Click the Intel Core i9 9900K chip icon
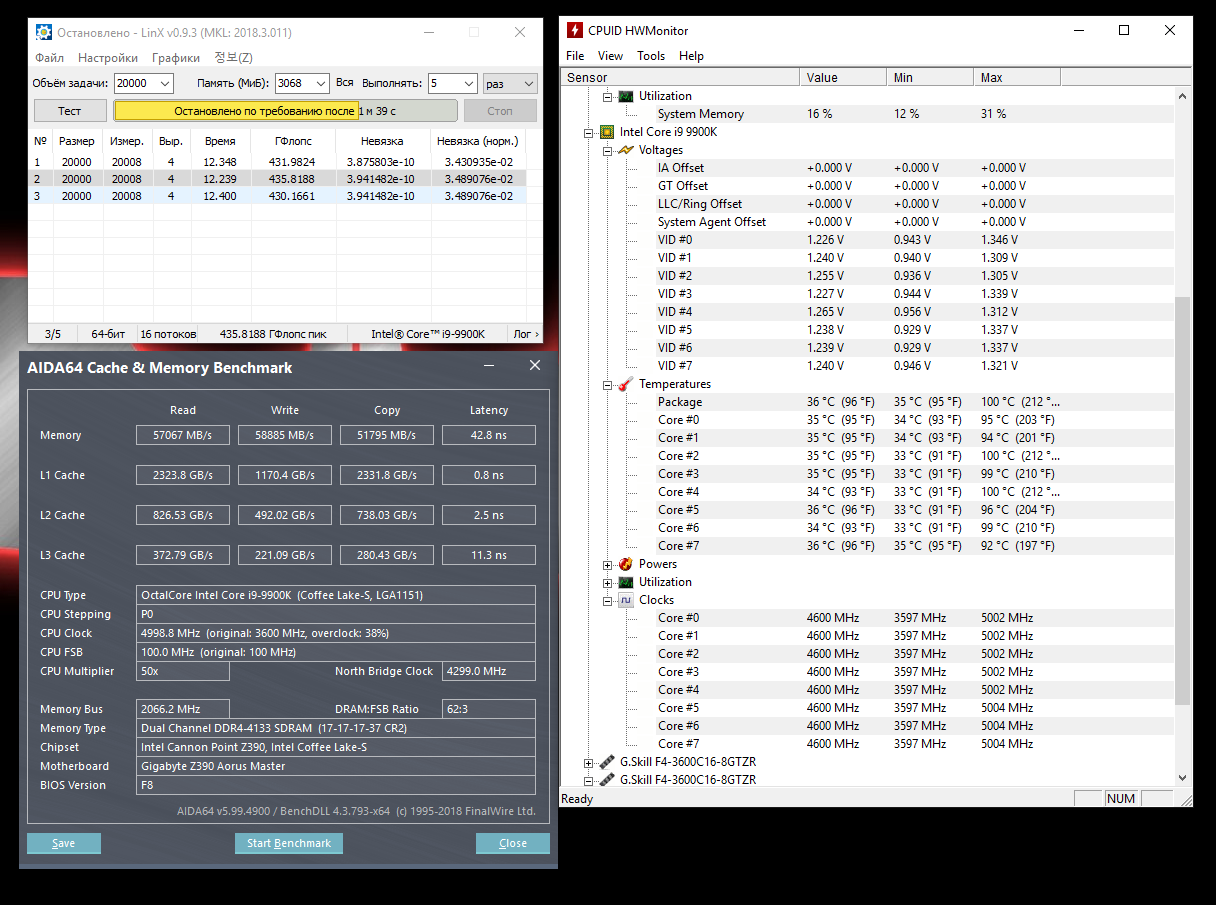The image size is (1216, 905). point(607,132)
